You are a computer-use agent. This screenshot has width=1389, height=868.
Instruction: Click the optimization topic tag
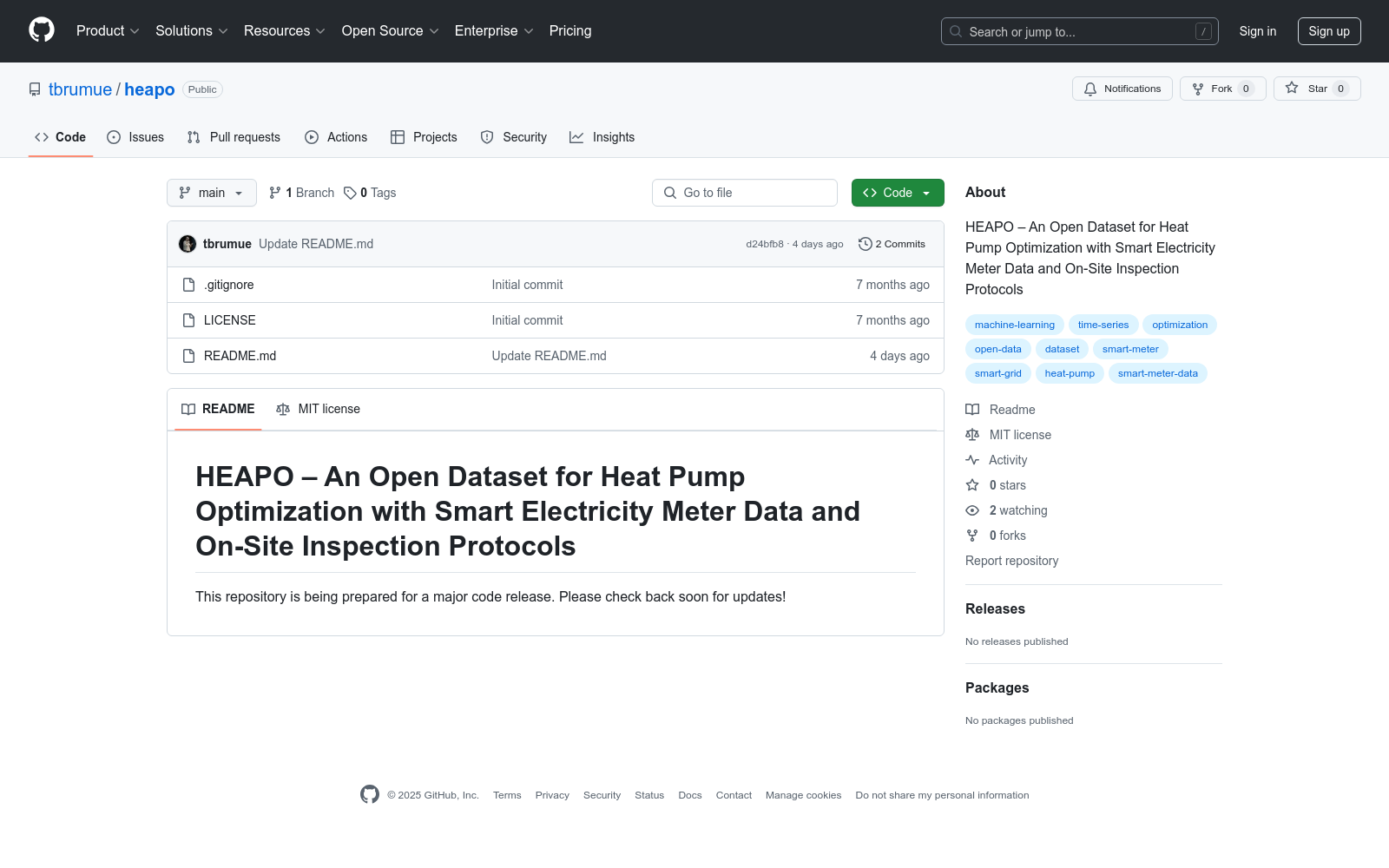pyautogui.click(x=1180, y=325)
